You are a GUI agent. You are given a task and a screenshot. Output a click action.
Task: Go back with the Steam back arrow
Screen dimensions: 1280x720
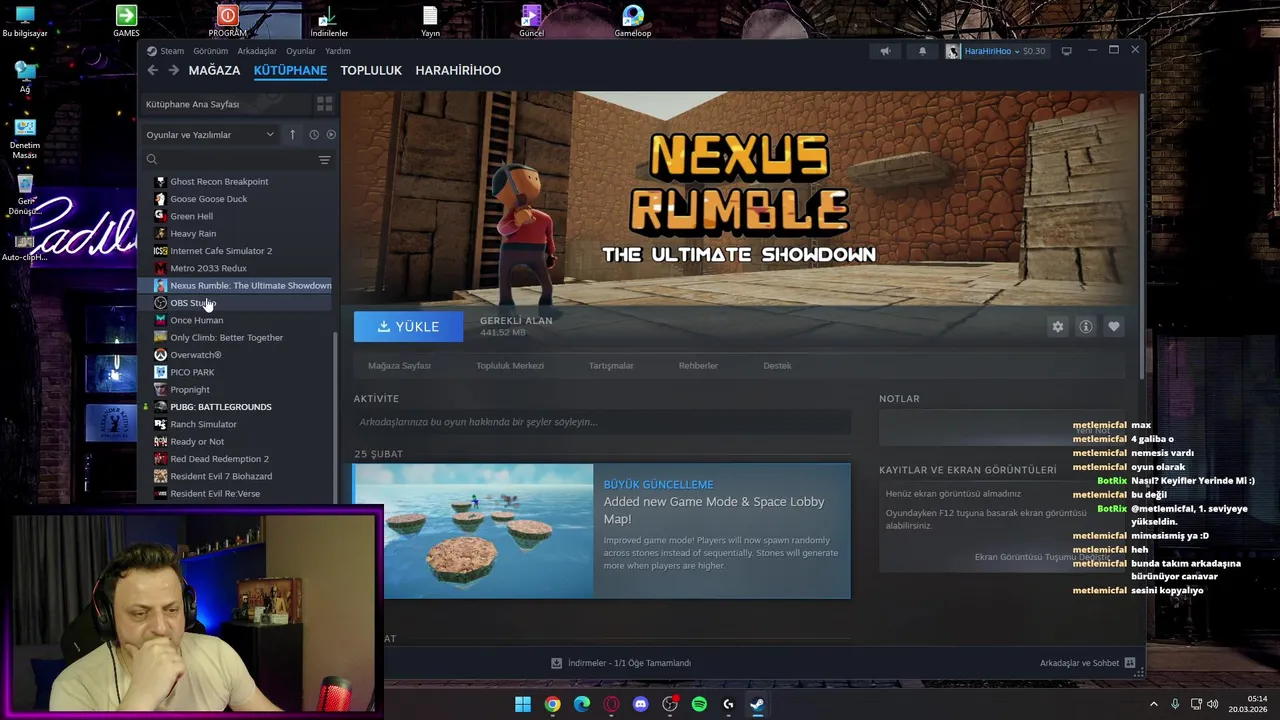tap(152, 70)
